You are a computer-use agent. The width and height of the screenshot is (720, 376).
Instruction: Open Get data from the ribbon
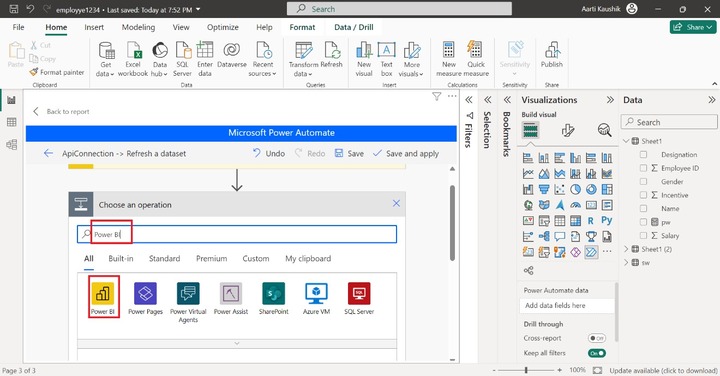tap(106, 60)
